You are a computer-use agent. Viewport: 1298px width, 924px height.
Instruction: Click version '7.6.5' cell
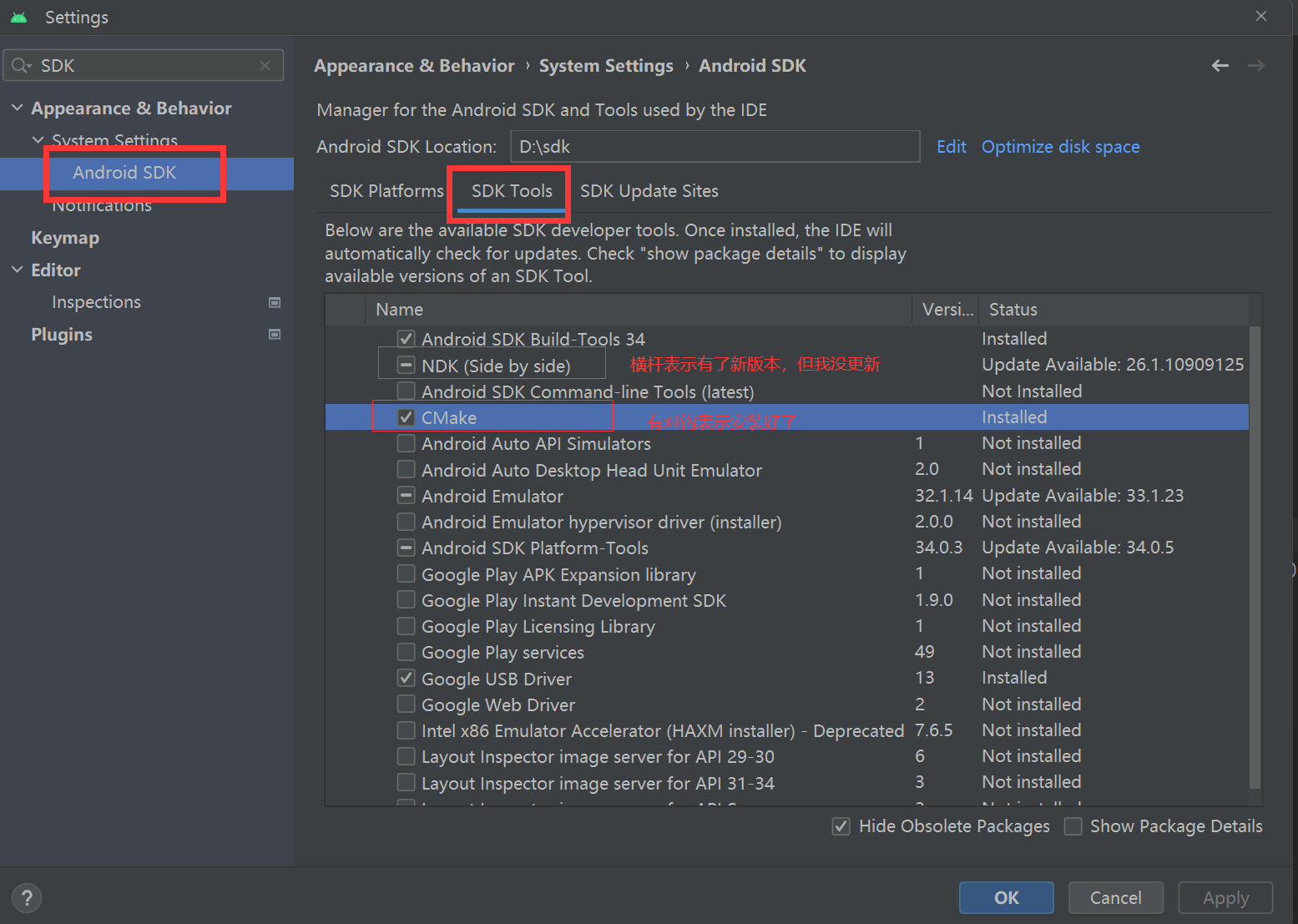[934, 730]
